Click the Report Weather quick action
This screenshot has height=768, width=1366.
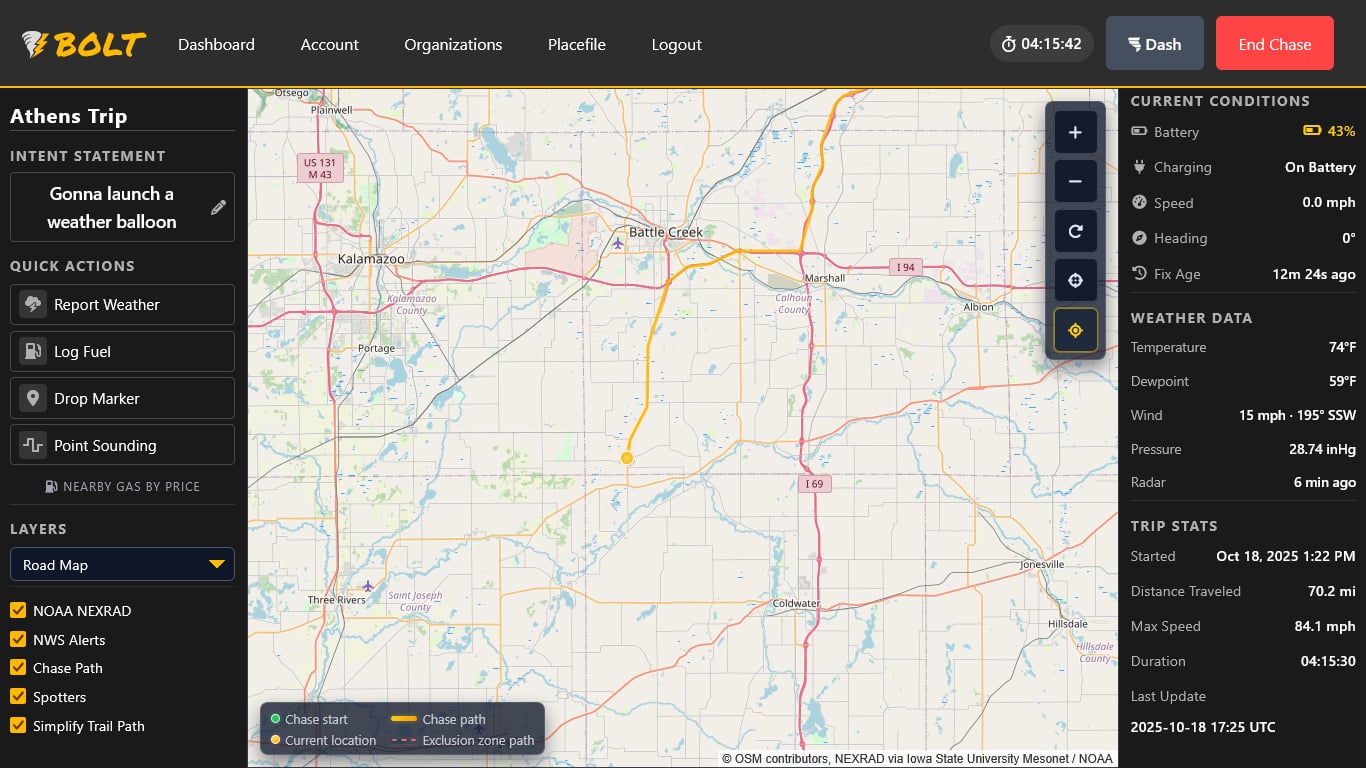point(122,304)
